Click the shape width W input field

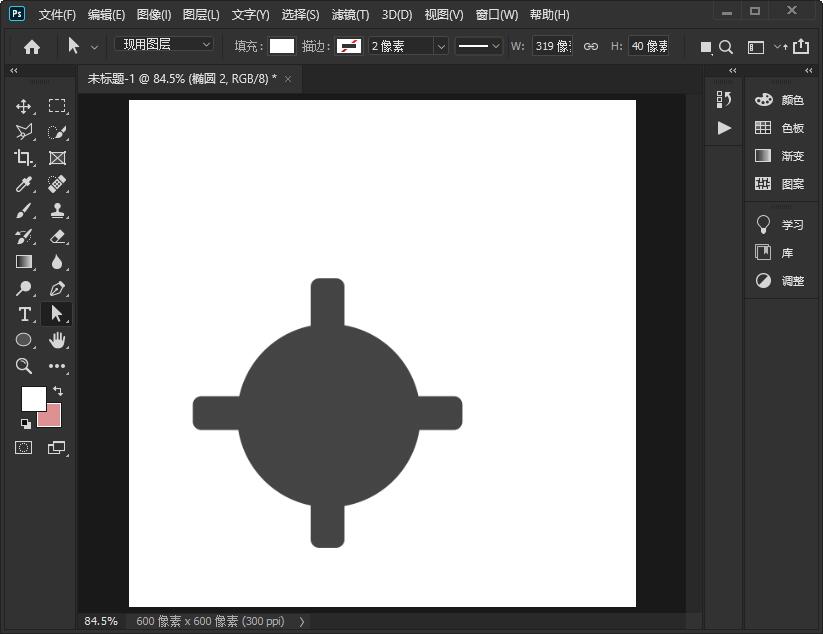552,46
